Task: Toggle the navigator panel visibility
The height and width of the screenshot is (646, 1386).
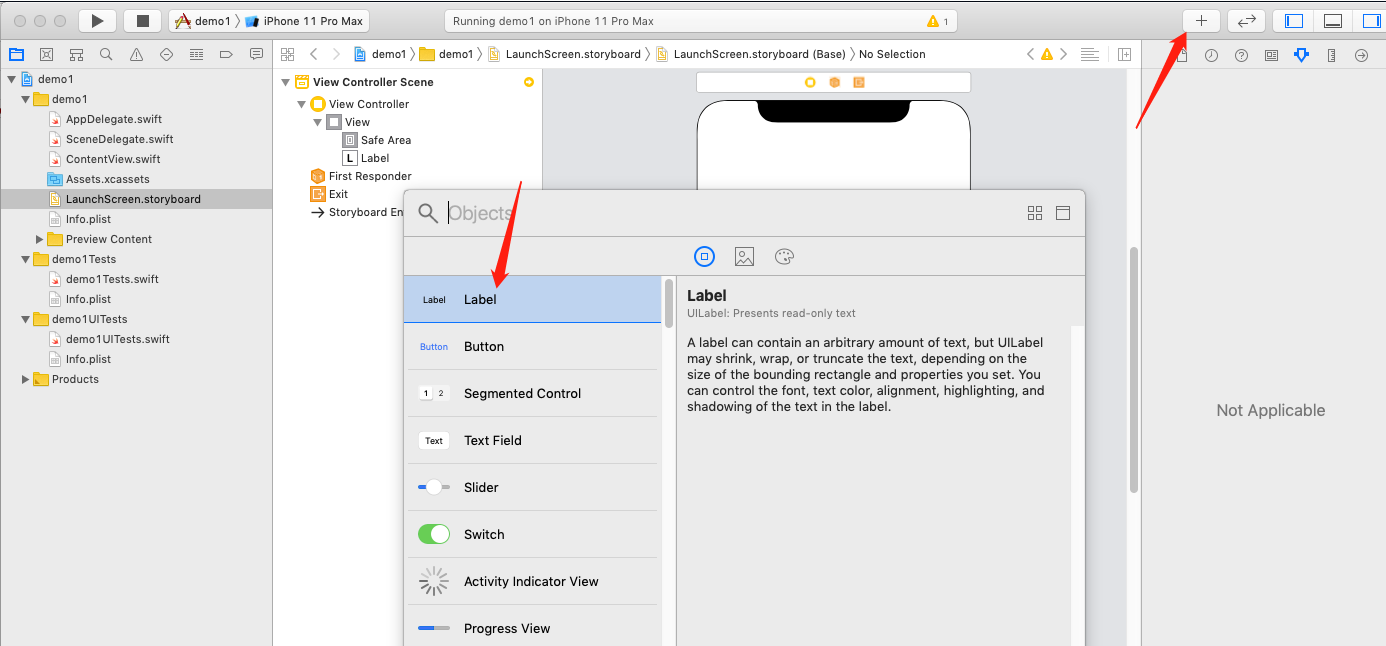Action: 1294,20
